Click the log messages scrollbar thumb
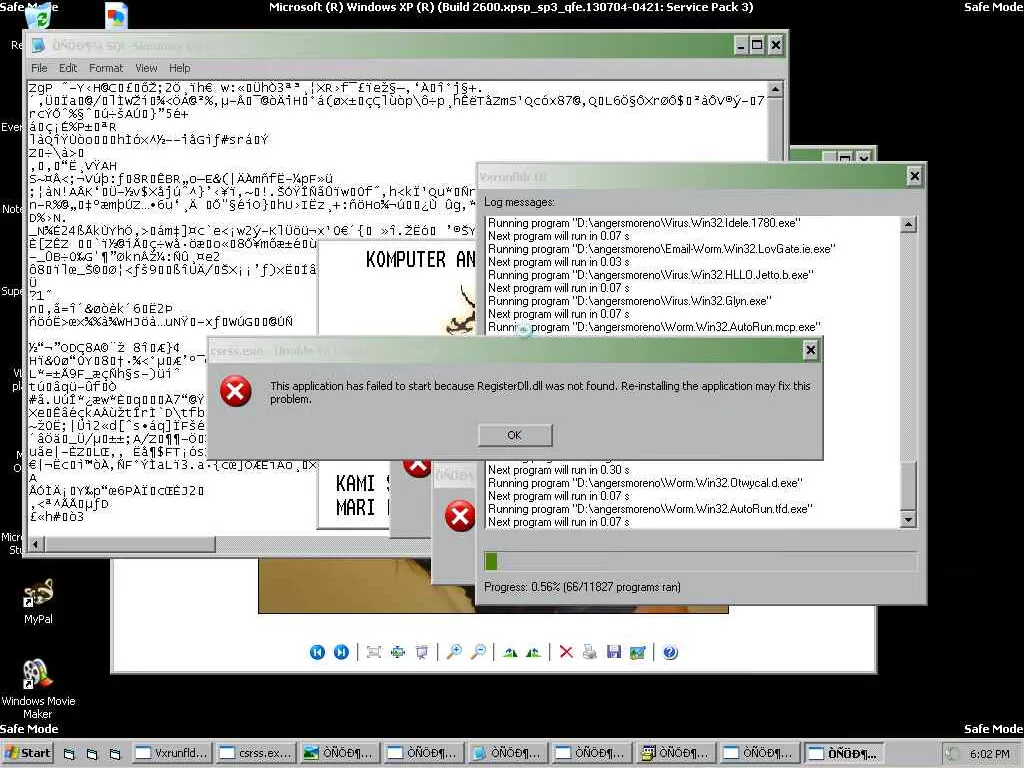The width and height of the screenshot is (1024, 768). point(908,485)
